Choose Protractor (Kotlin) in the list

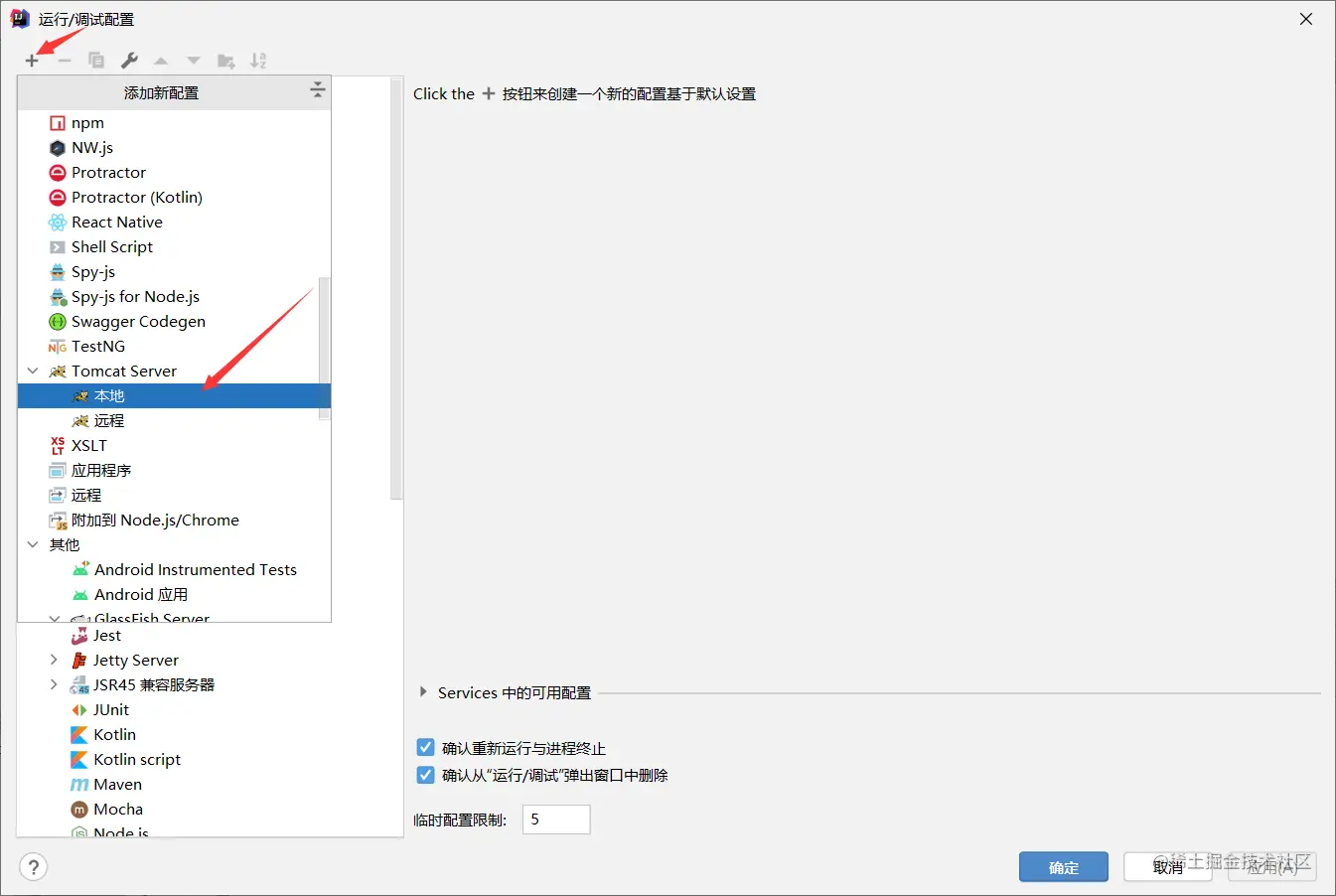(x=174, y=198)
